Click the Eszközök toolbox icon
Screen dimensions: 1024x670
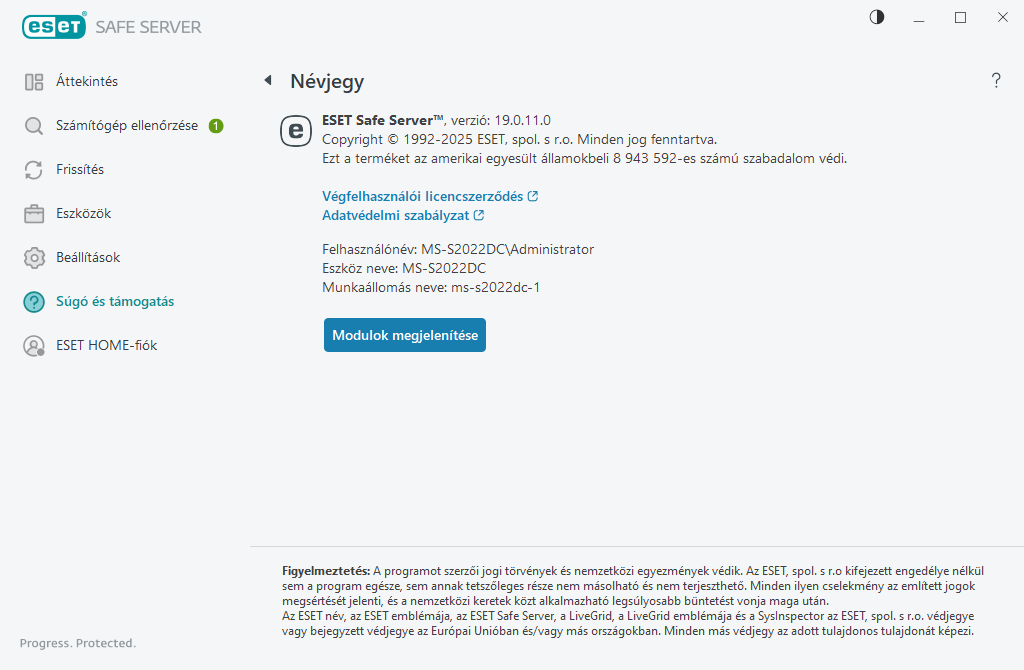[34, 214]
